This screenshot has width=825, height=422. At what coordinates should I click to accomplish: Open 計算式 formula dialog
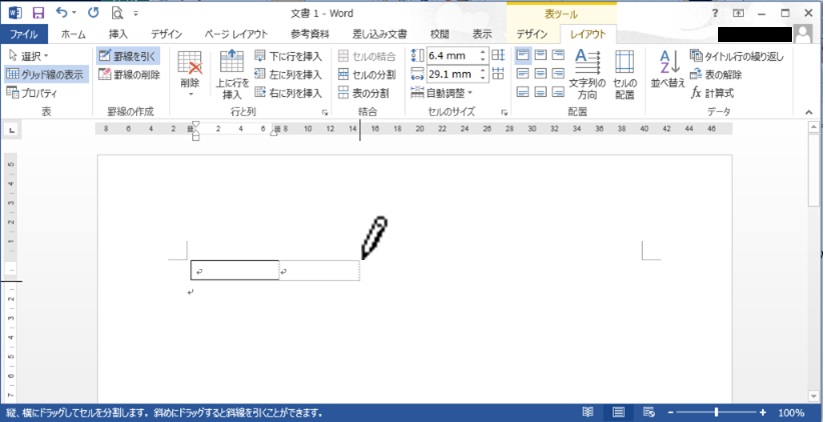(x=712, y=93)
